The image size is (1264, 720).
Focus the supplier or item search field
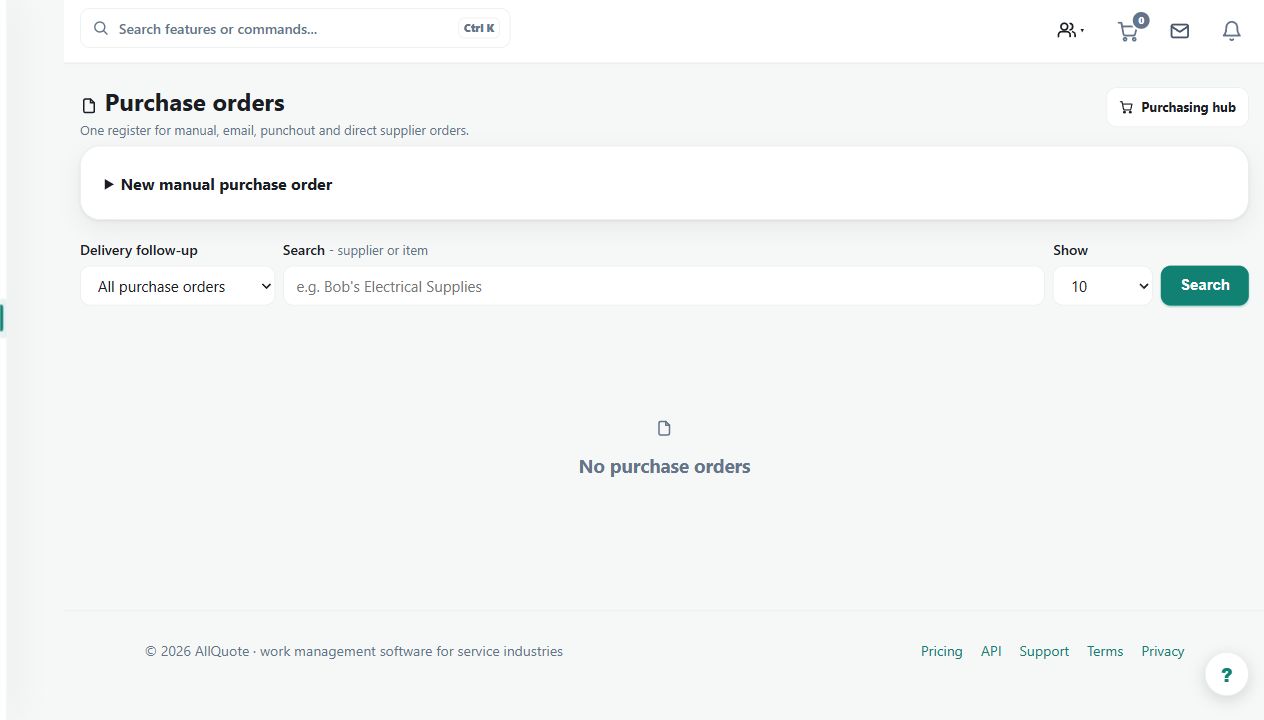click(664, 286)
